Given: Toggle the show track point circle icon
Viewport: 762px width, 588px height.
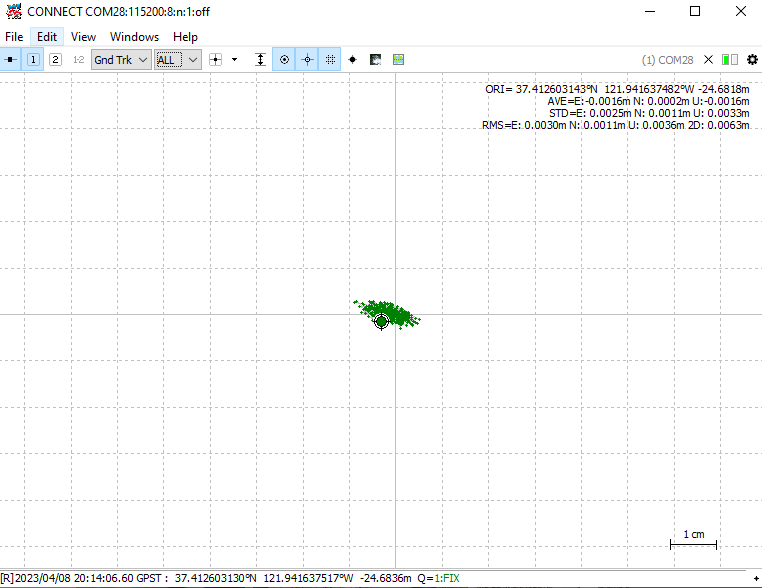Looking at the screenshot, I should click(284, 60).
